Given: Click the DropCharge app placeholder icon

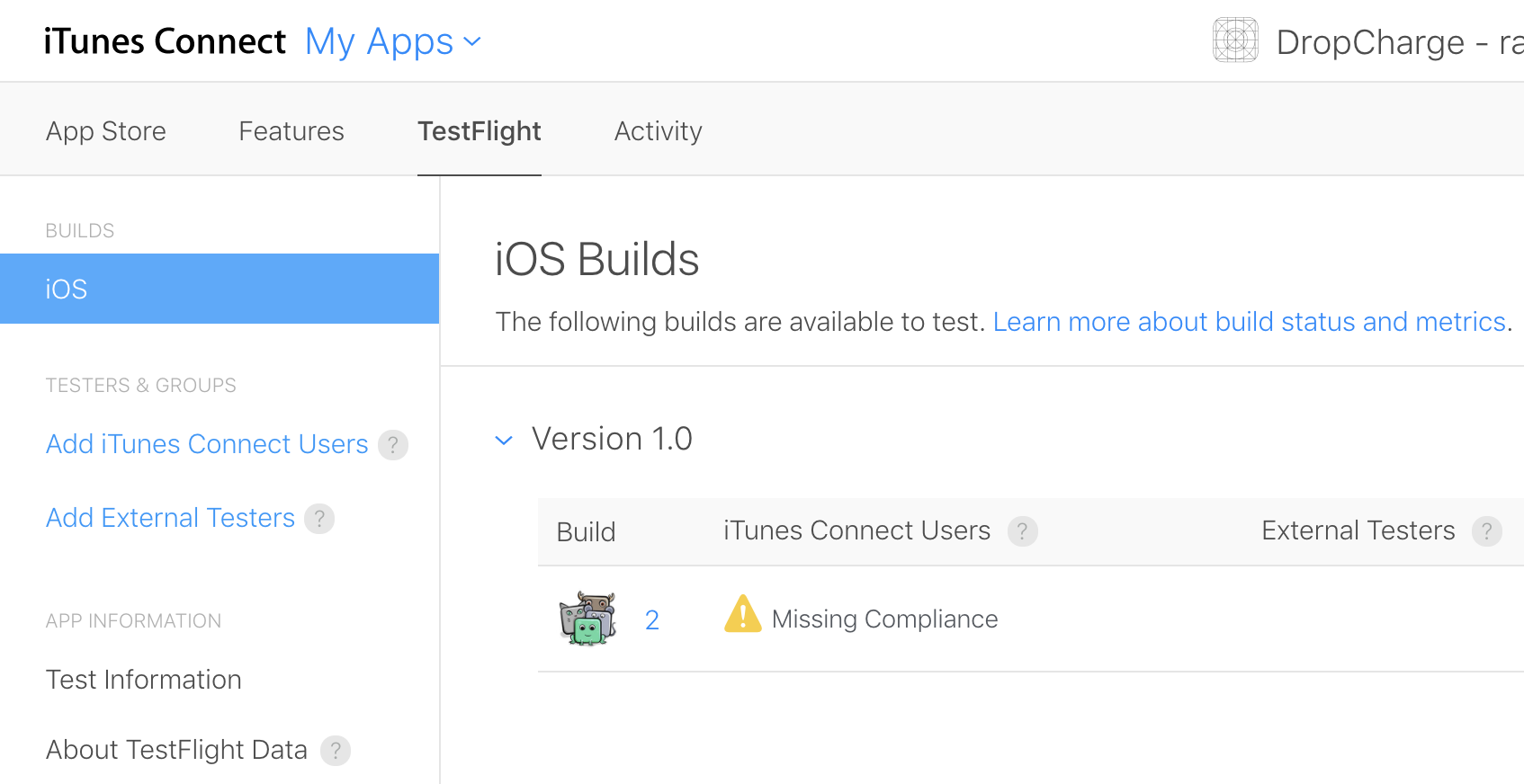Looking at the screenshot, I should click(1235, 41).
